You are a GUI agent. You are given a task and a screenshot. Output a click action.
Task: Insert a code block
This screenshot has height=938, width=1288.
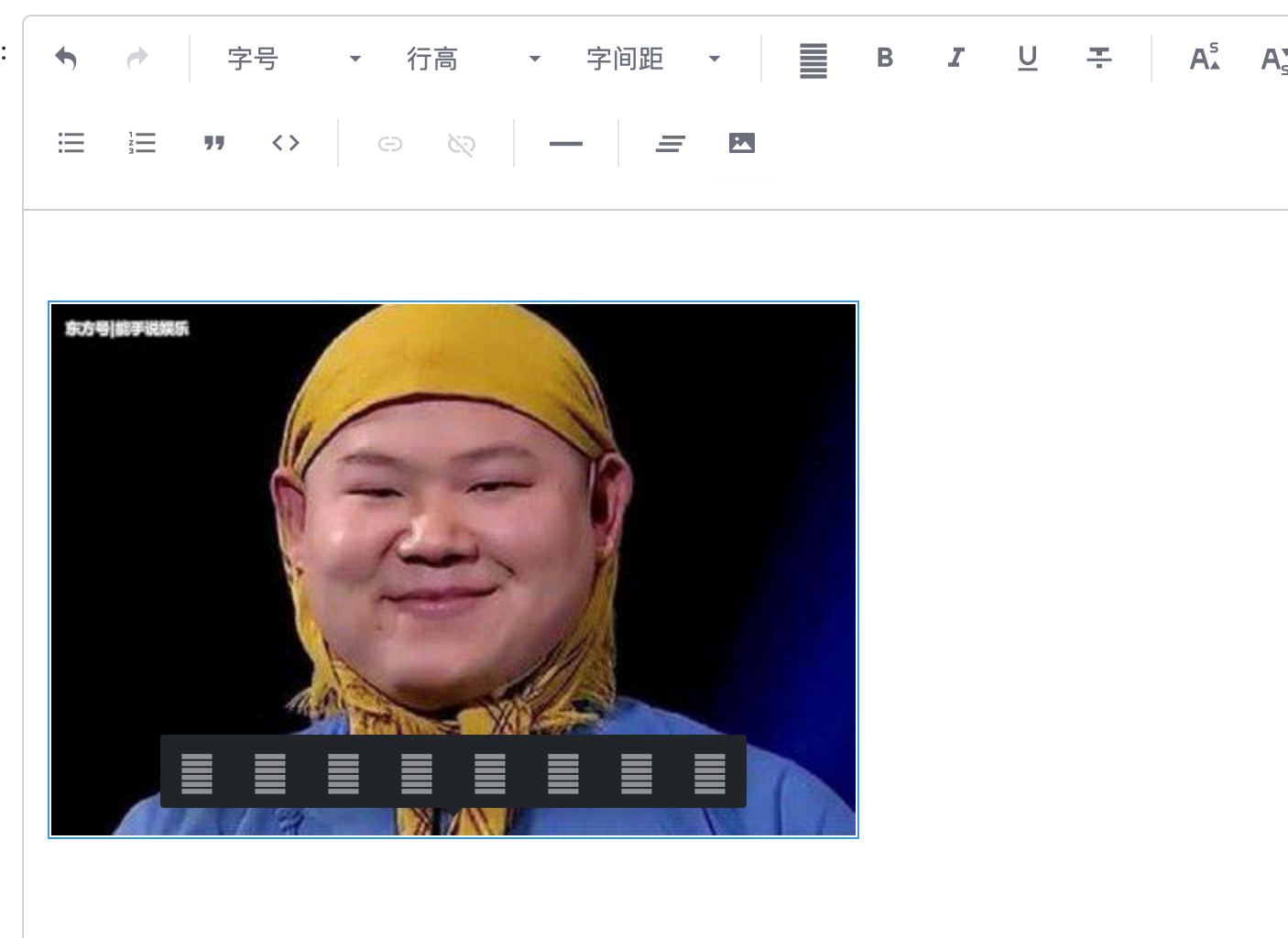click(x=285, y=143)
